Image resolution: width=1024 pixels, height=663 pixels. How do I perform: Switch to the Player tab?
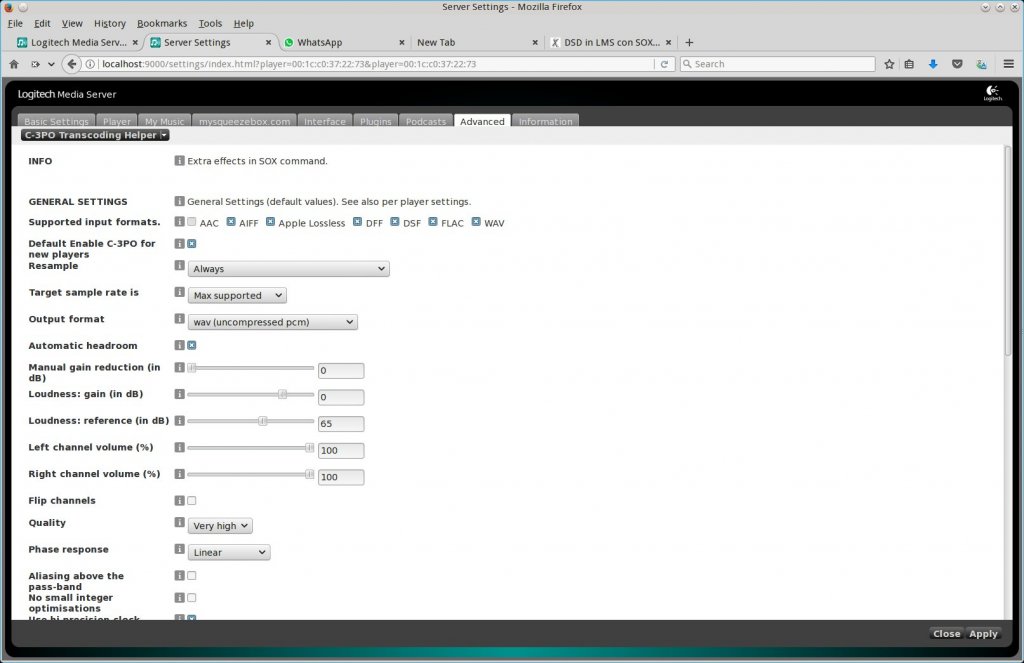click(117, 121)
